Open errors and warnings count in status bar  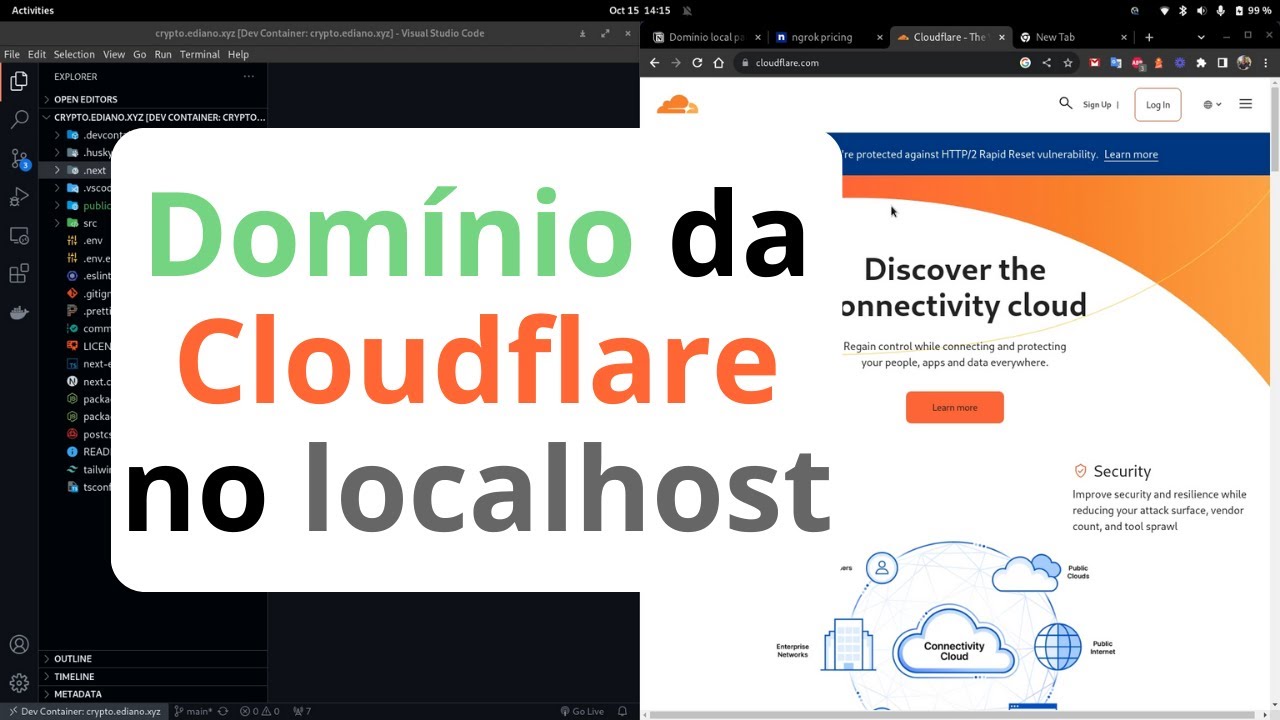tap(260, 712)
